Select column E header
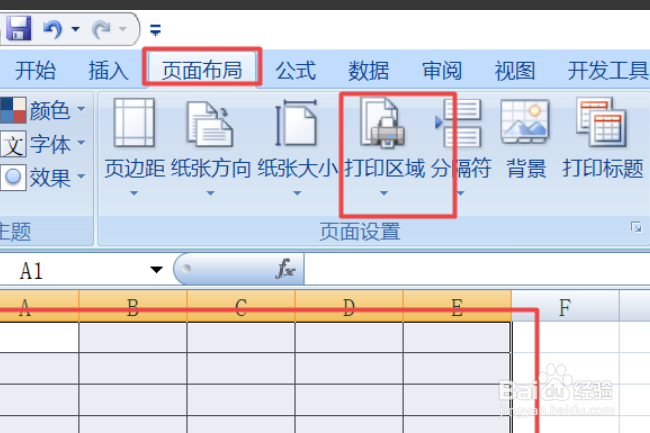This screenshot has height=433, width=650. (457, 307)
